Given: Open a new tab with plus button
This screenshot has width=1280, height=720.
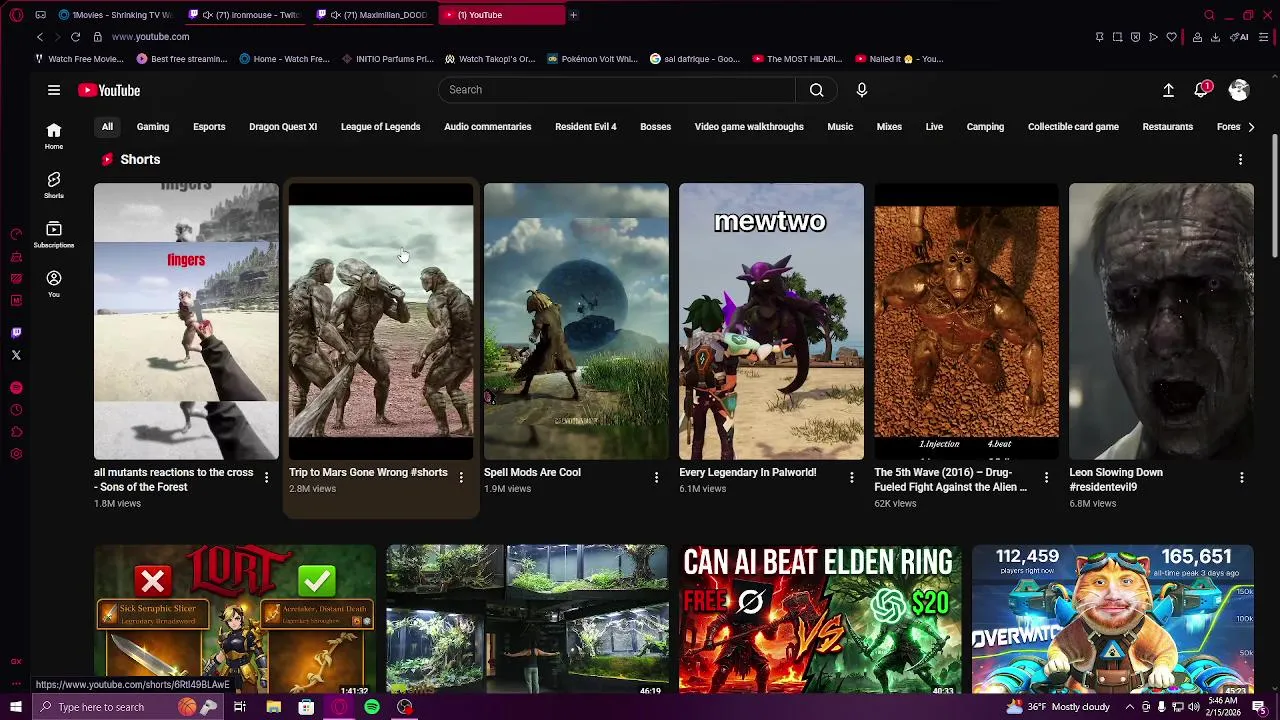Looking at the screenshot, I should 573,15.
